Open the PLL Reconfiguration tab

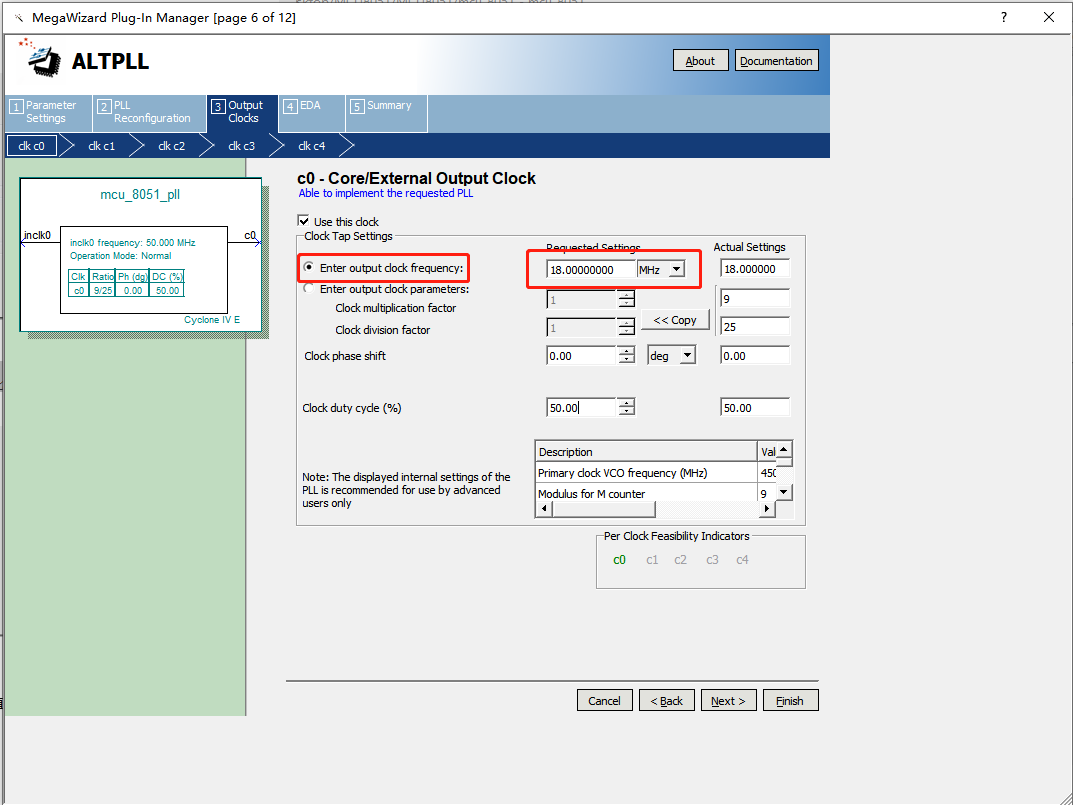point(149,112)
